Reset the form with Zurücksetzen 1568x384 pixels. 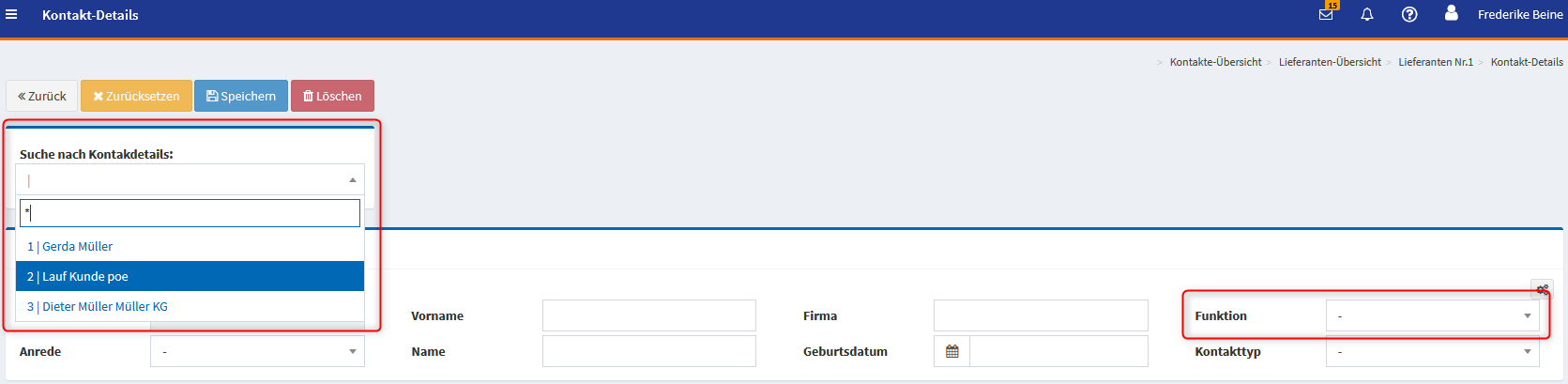point(136,96)
